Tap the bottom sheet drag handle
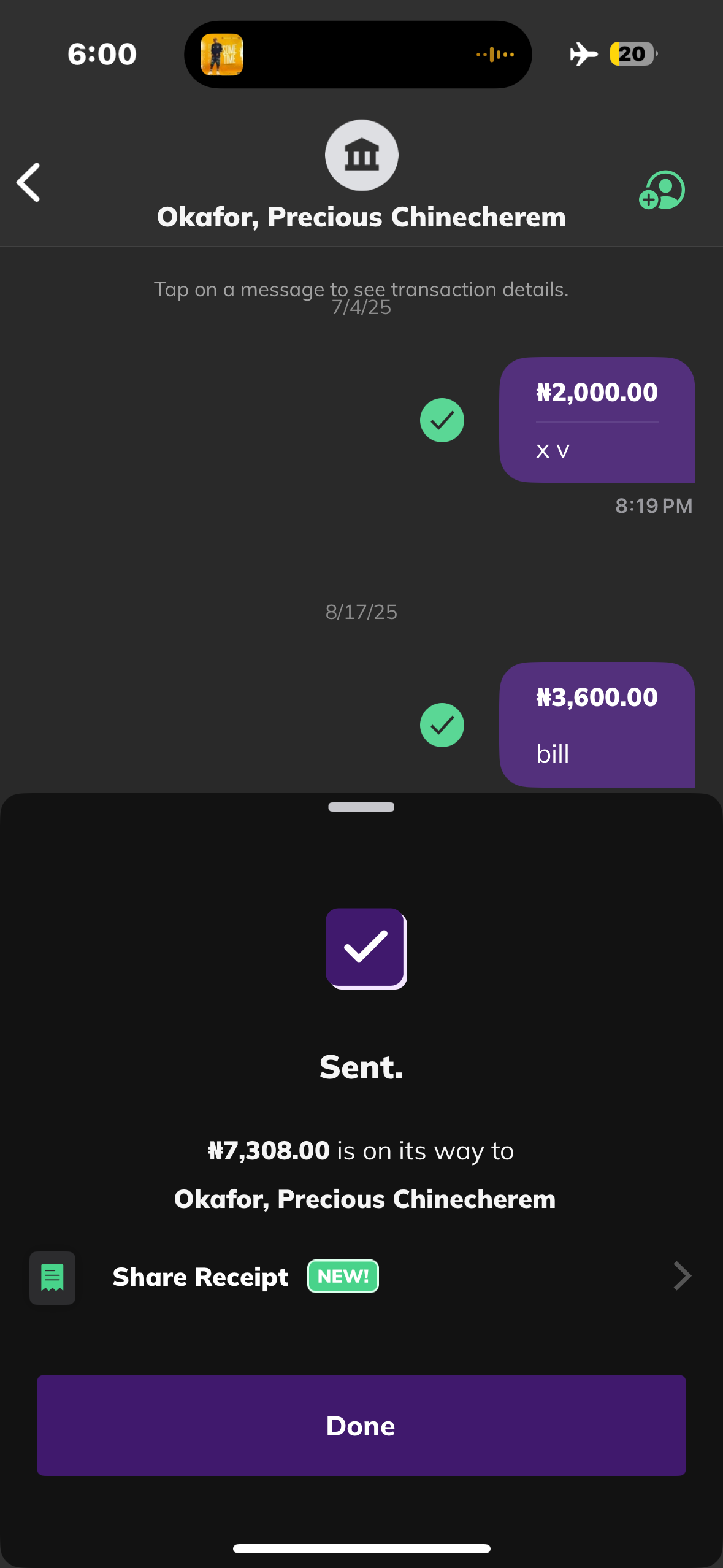This screenshot has height=1568, width=723. [x=361, y=807]
